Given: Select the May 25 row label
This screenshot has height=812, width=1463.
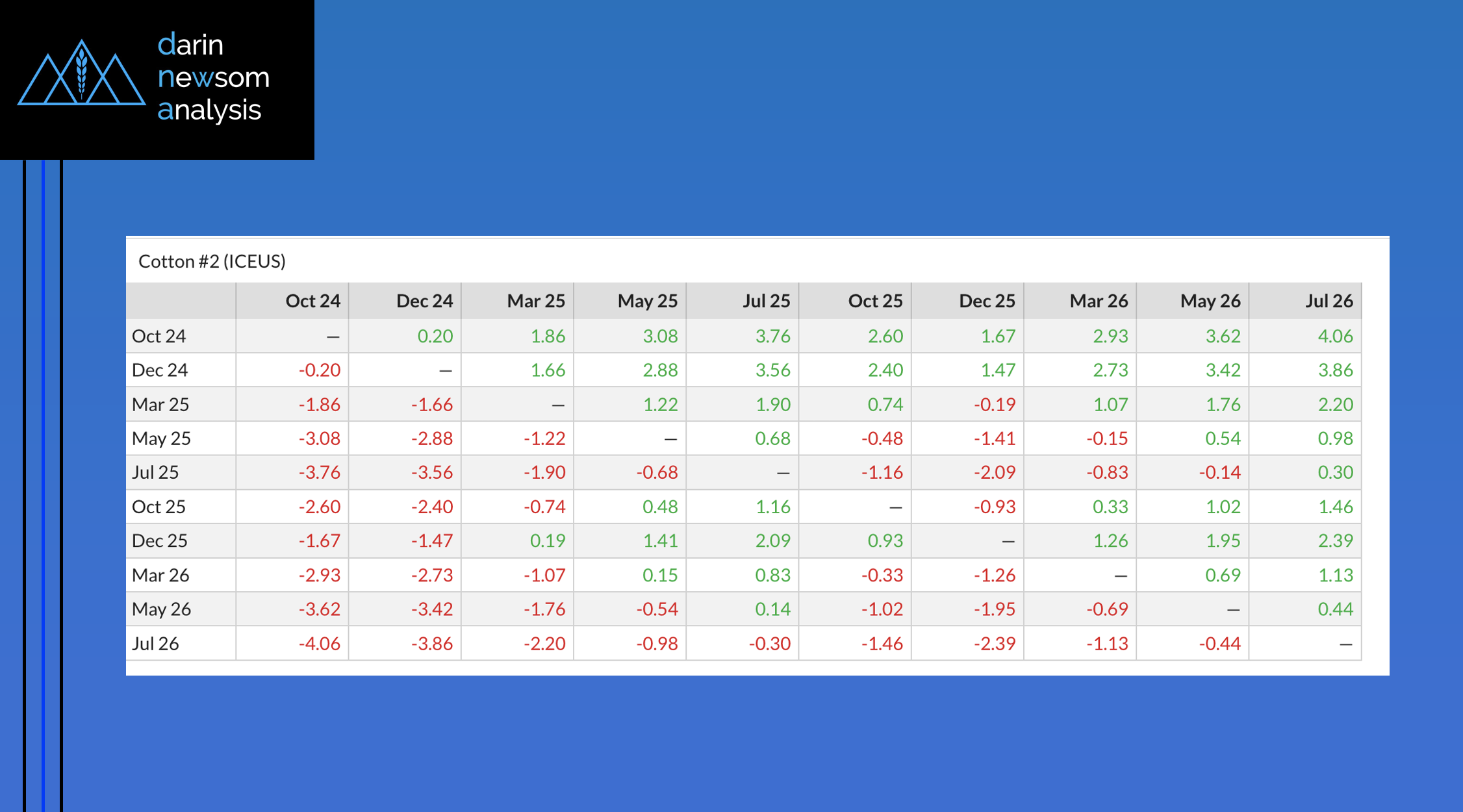Looking at the screenshot, I should [161, 438].
